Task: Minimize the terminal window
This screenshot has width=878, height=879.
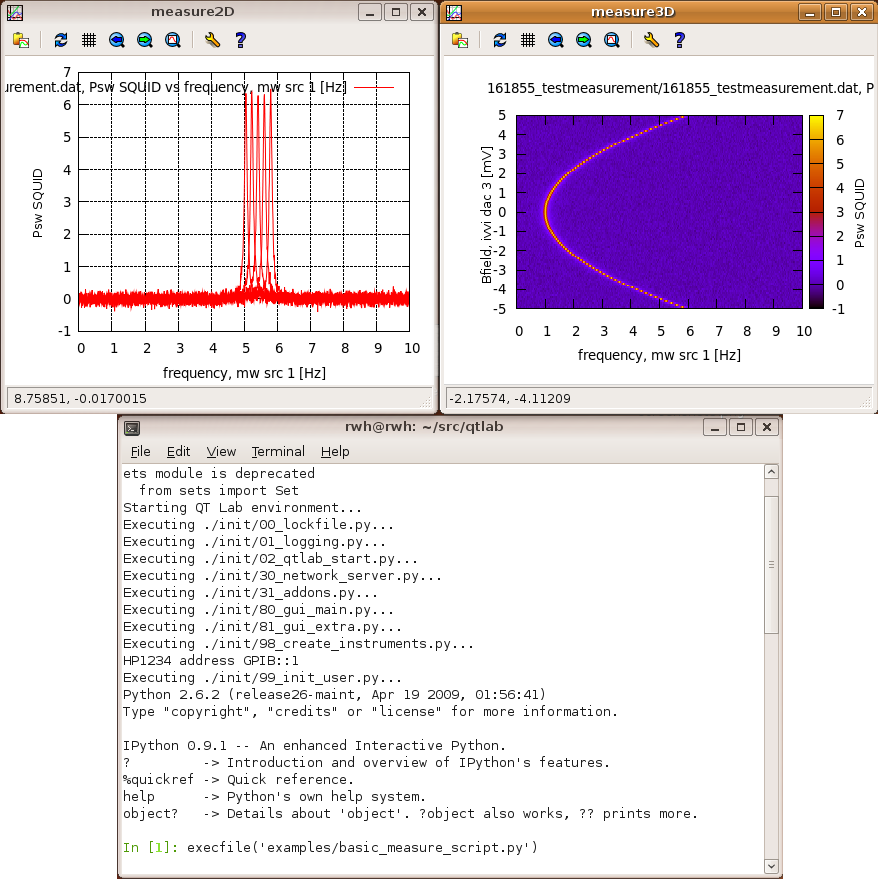Action: [715, 428]
